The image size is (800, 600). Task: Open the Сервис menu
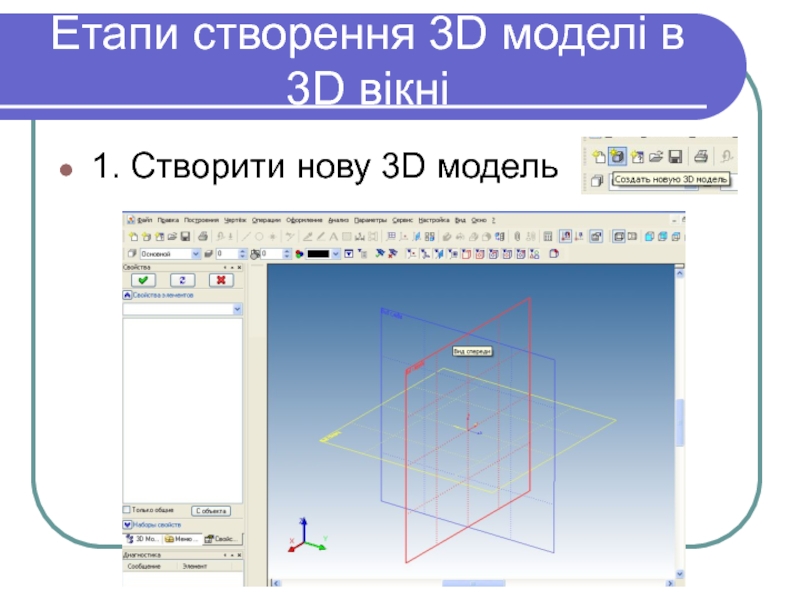403,220
